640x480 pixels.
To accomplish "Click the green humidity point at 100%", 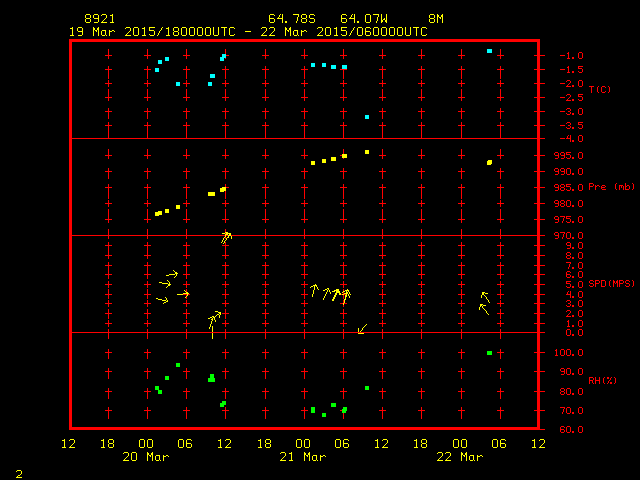I will 489,353.
